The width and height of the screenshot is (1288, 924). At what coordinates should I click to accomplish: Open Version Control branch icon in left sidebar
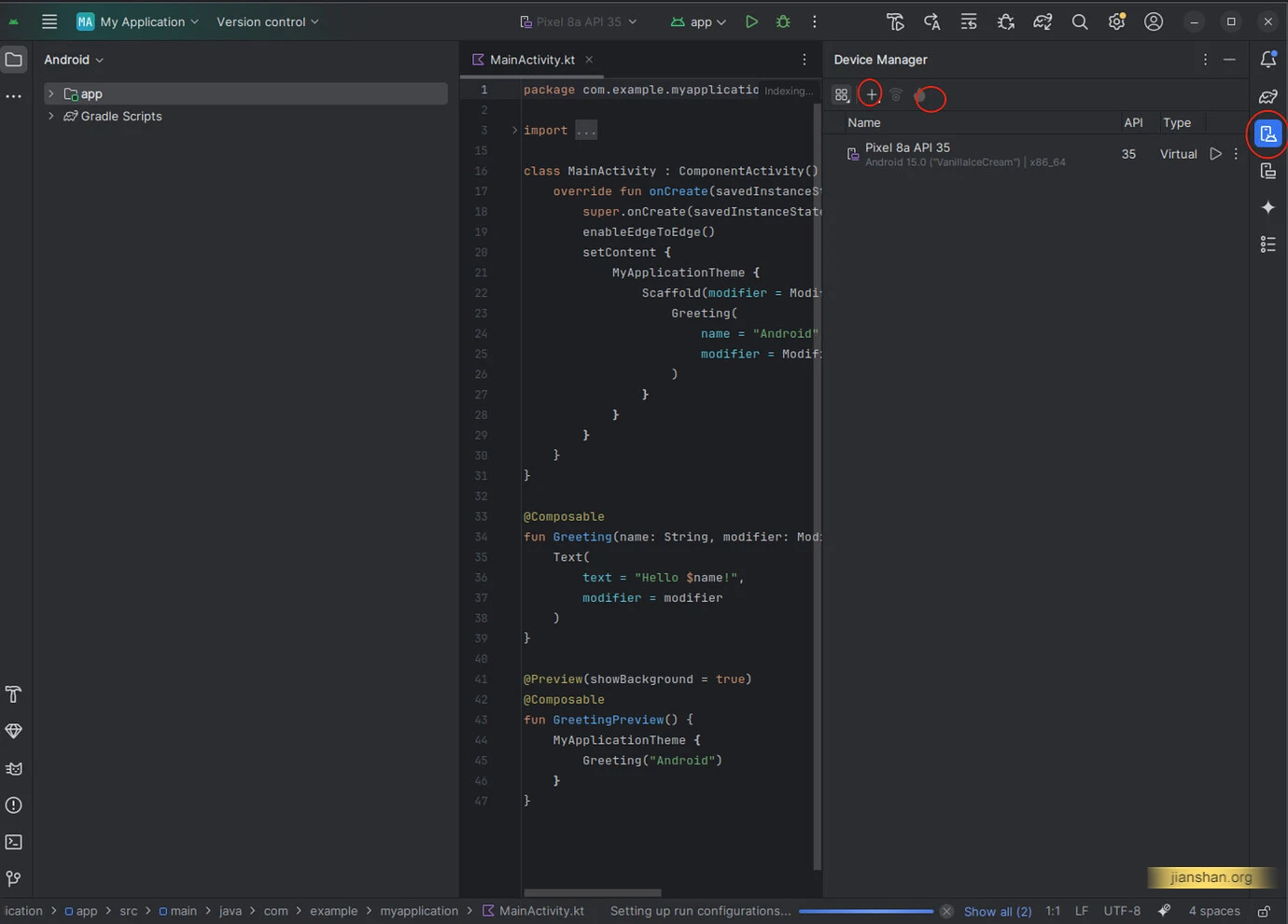[14, 878]
